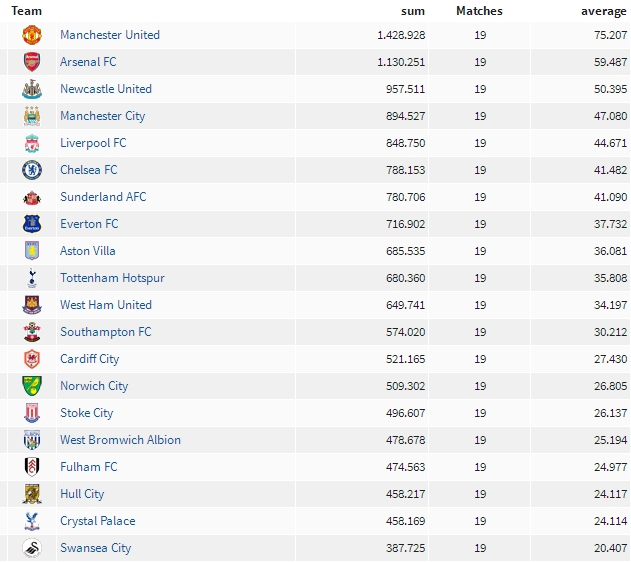The image size is (631, 562).
Task: Click the Crystal Palace crest icon
Action: (x=32, y=521)
